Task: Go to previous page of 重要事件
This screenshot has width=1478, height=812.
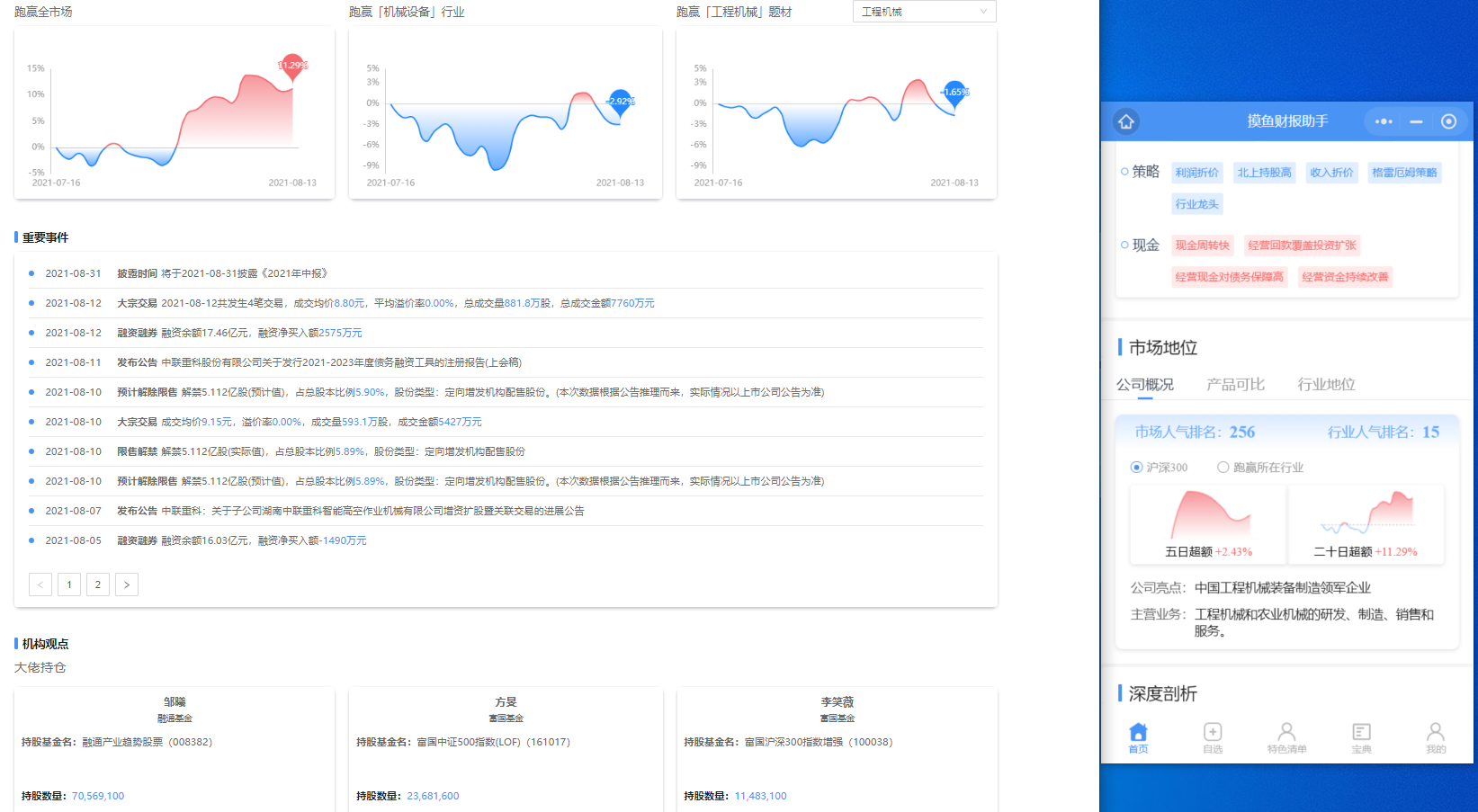Action: 40,584
